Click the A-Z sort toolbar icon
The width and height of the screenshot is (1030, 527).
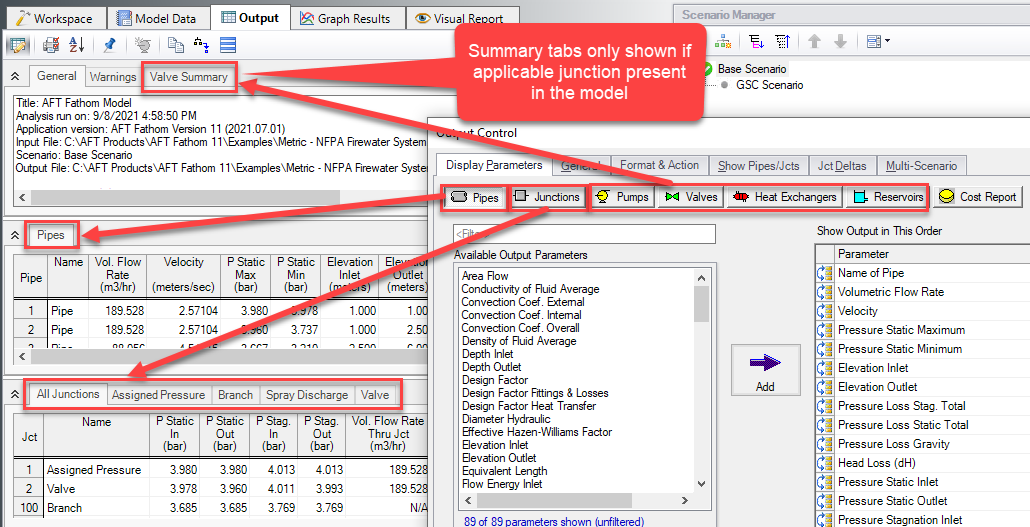click(x=77, y=45)
